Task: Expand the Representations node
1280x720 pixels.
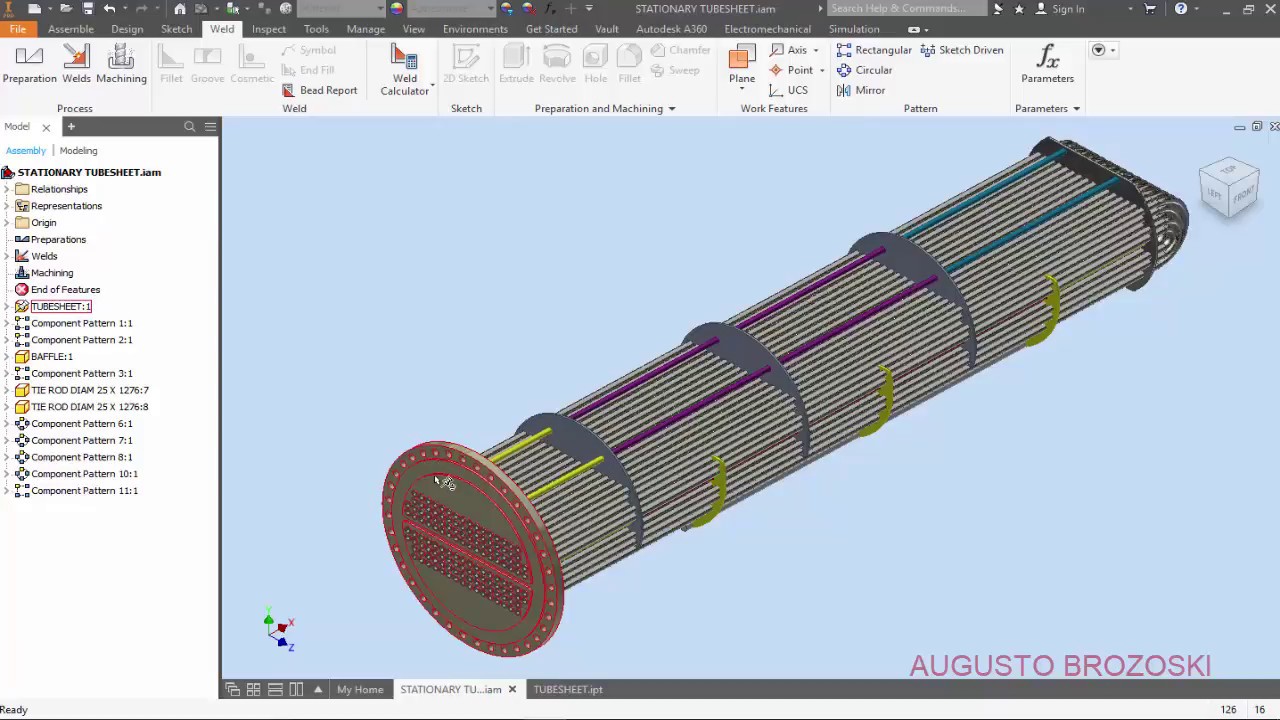Action: click(7, 206)
